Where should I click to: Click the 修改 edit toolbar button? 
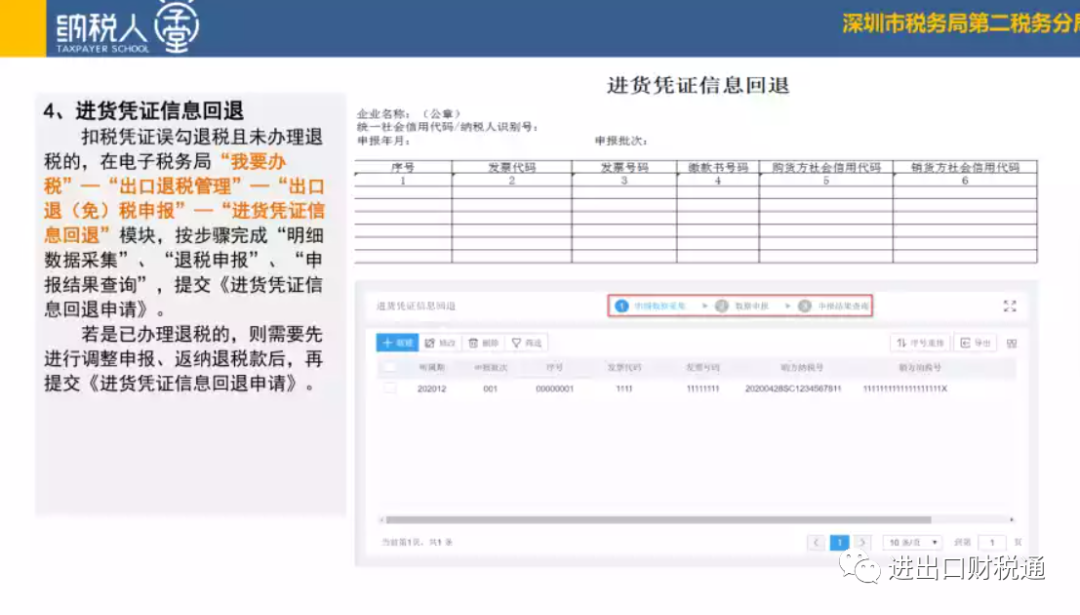[440, 342]
